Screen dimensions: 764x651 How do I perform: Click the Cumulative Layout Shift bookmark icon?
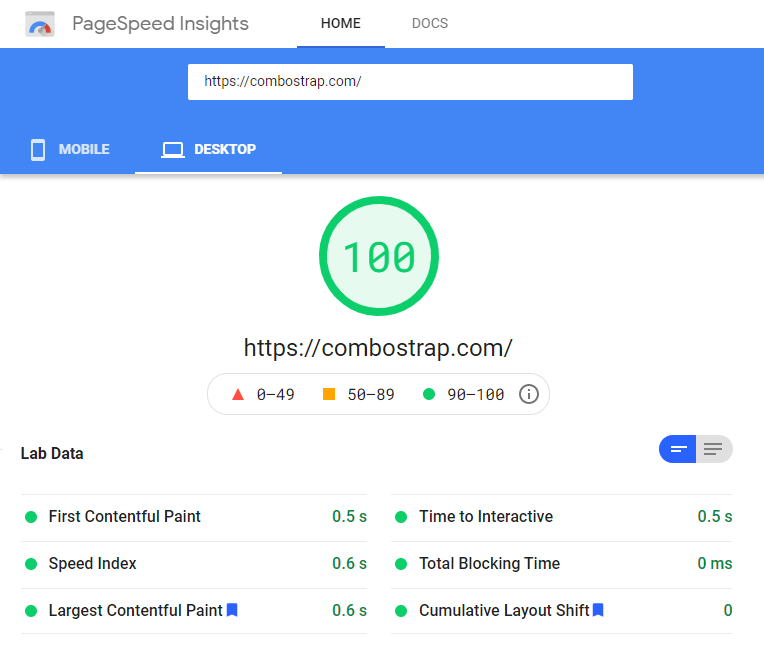point(598,610)
